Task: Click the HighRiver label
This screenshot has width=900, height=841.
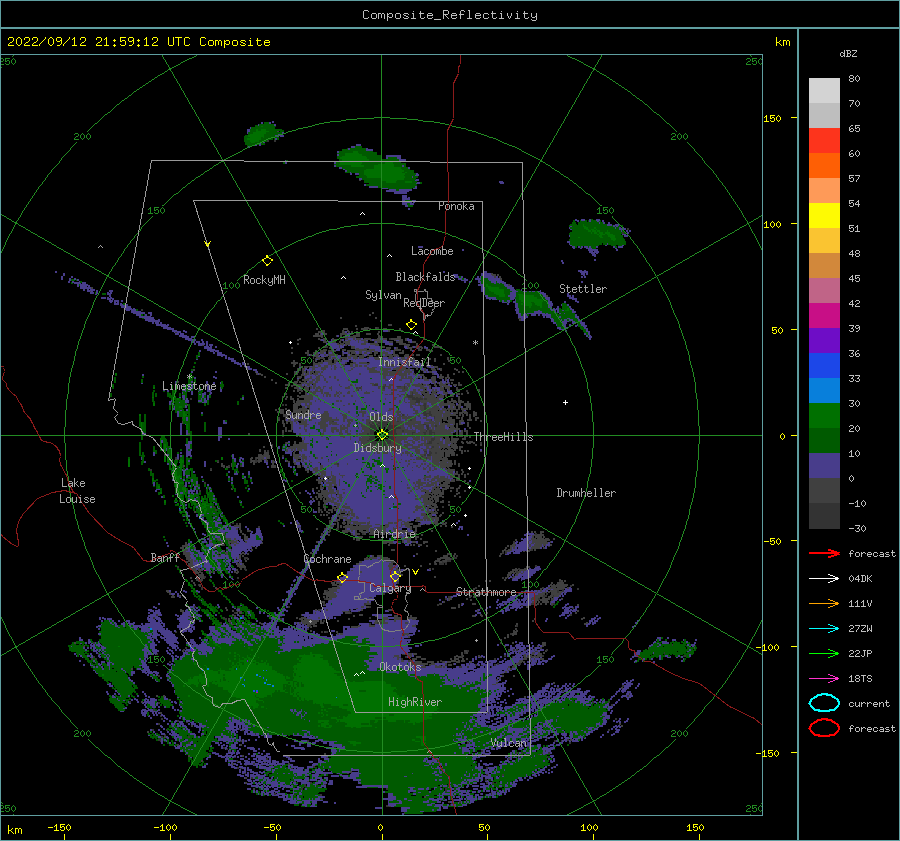Action: [x=415, y=702]
